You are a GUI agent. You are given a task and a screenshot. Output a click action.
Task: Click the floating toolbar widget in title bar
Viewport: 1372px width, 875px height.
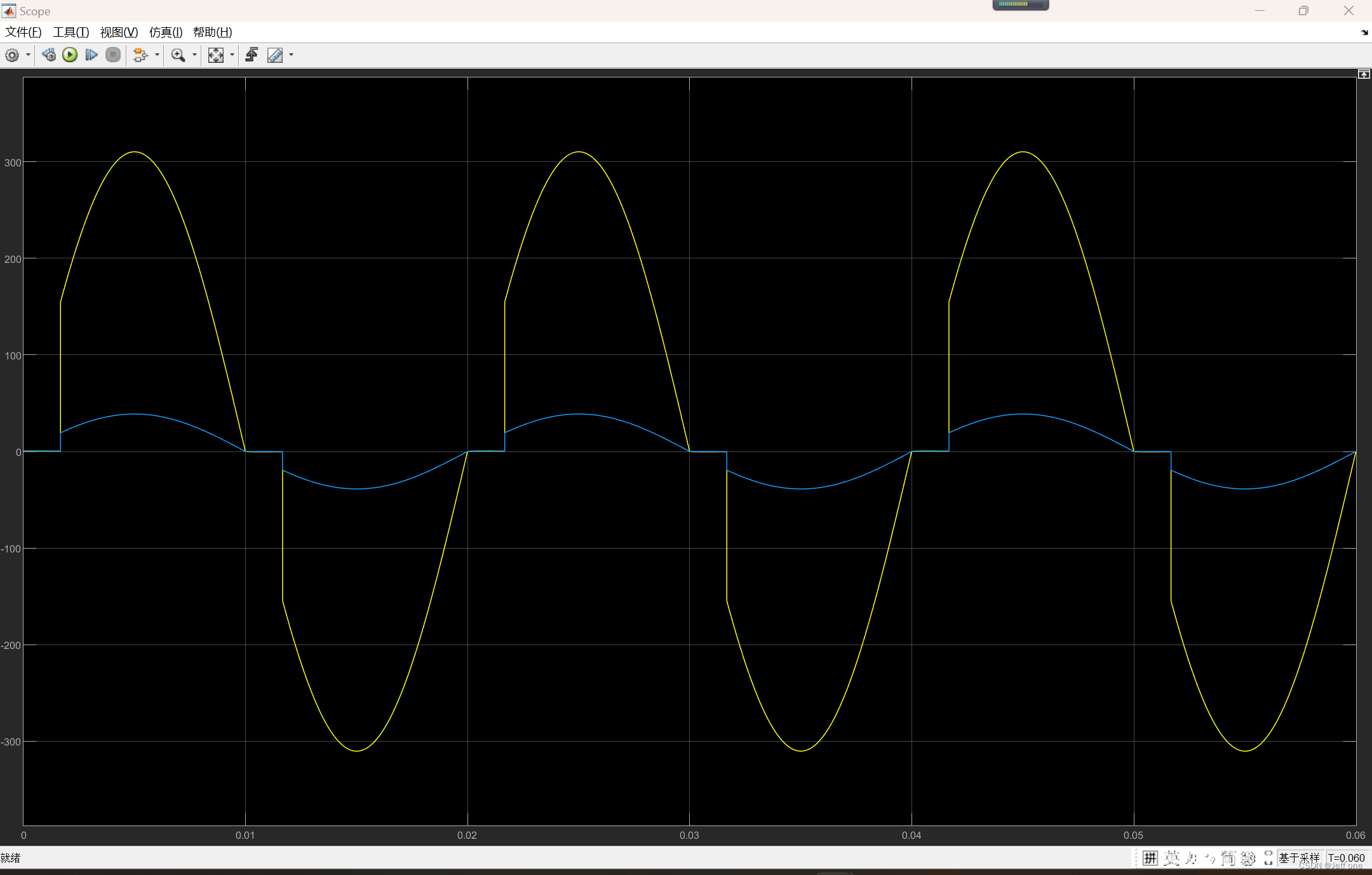(x=1021, y=5)
